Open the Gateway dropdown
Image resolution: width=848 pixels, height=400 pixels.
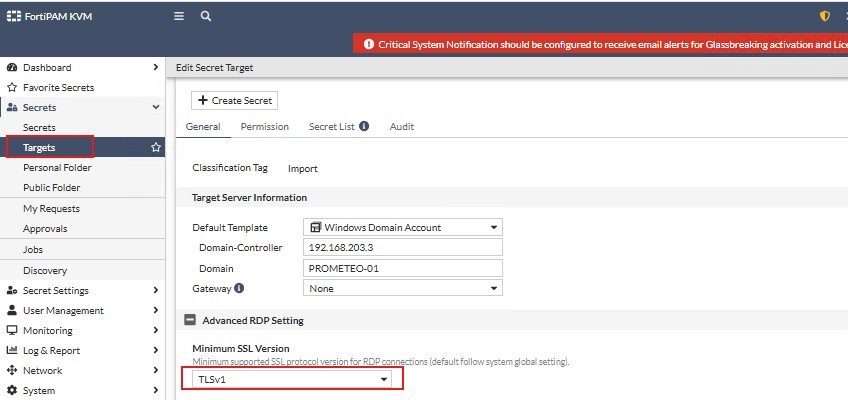click(403, 288)
